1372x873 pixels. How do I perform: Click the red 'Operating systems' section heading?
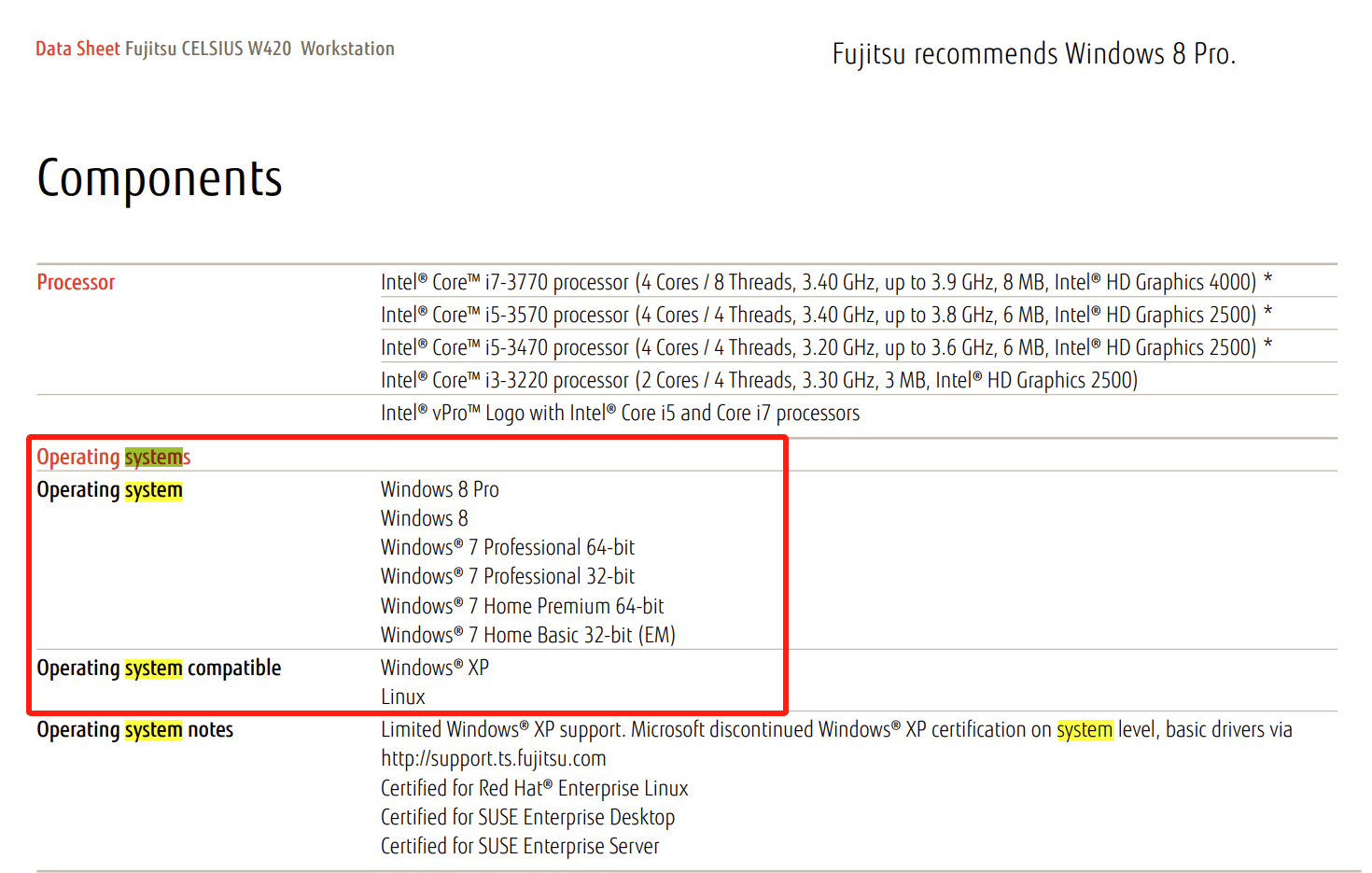114,457
